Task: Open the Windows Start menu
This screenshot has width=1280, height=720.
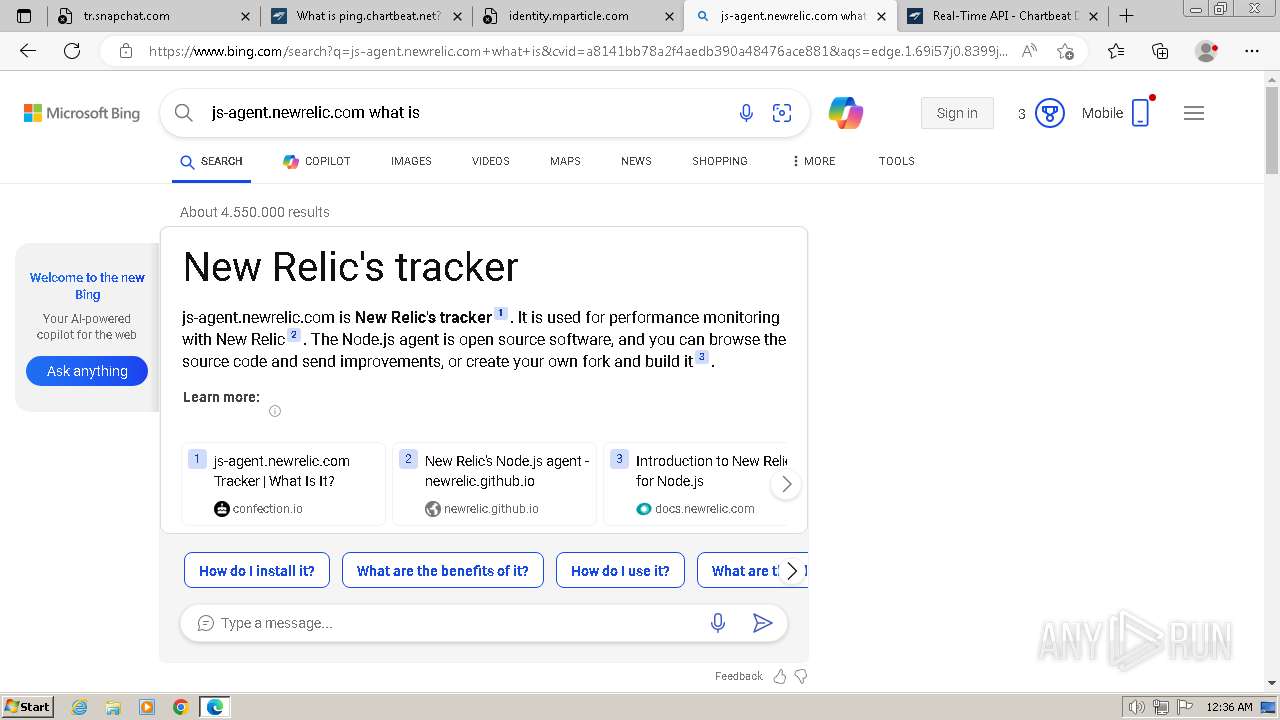Action: 27,707
